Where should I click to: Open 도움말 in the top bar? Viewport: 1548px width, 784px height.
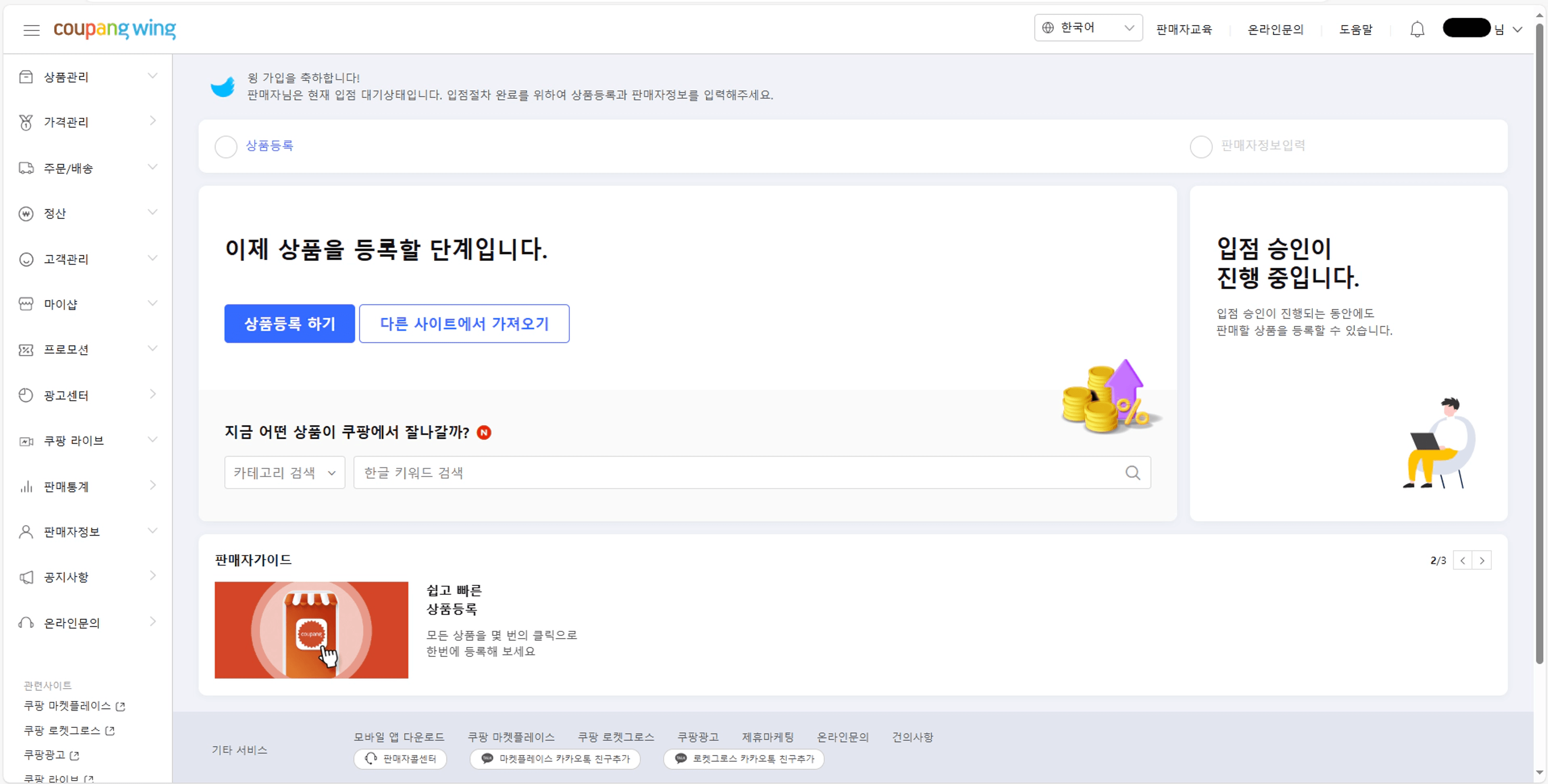coord(1356,29)
